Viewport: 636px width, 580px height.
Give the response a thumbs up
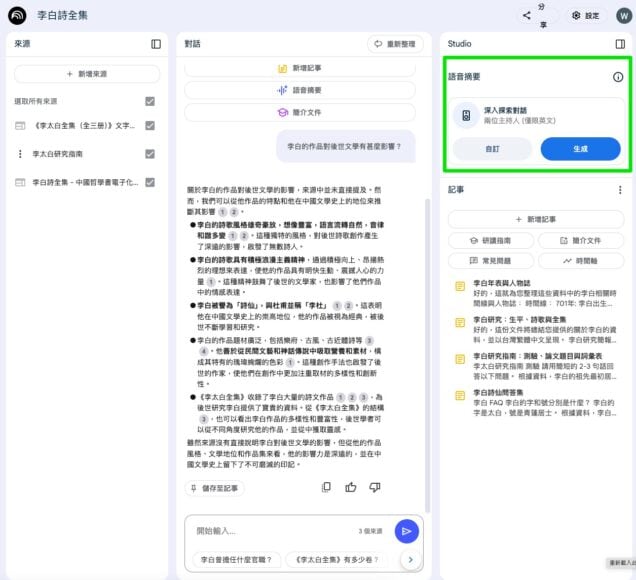tap(350, 487)
